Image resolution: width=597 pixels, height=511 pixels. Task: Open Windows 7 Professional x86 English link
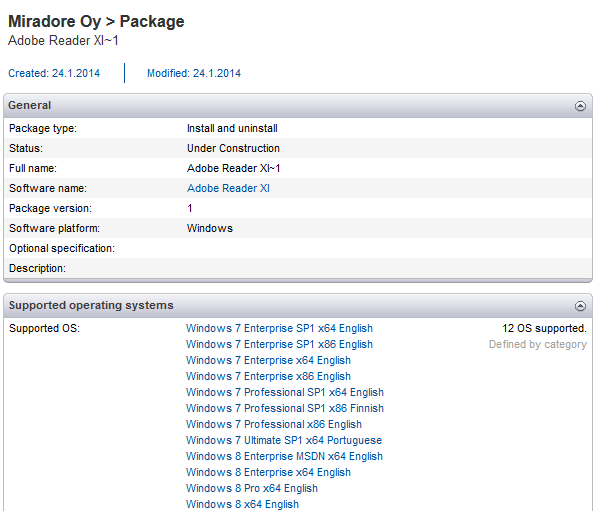[274, 424]
